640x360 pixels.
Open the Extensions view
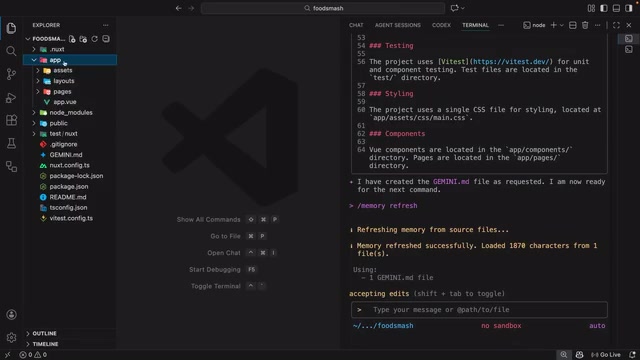click(x=11, y=120)
